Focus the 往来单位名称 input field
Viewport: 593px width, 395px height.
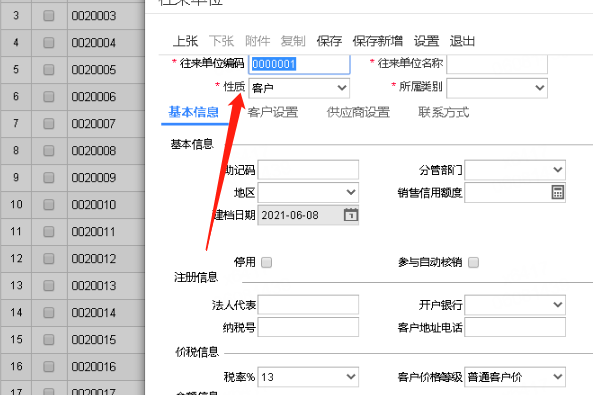[497, 64]
